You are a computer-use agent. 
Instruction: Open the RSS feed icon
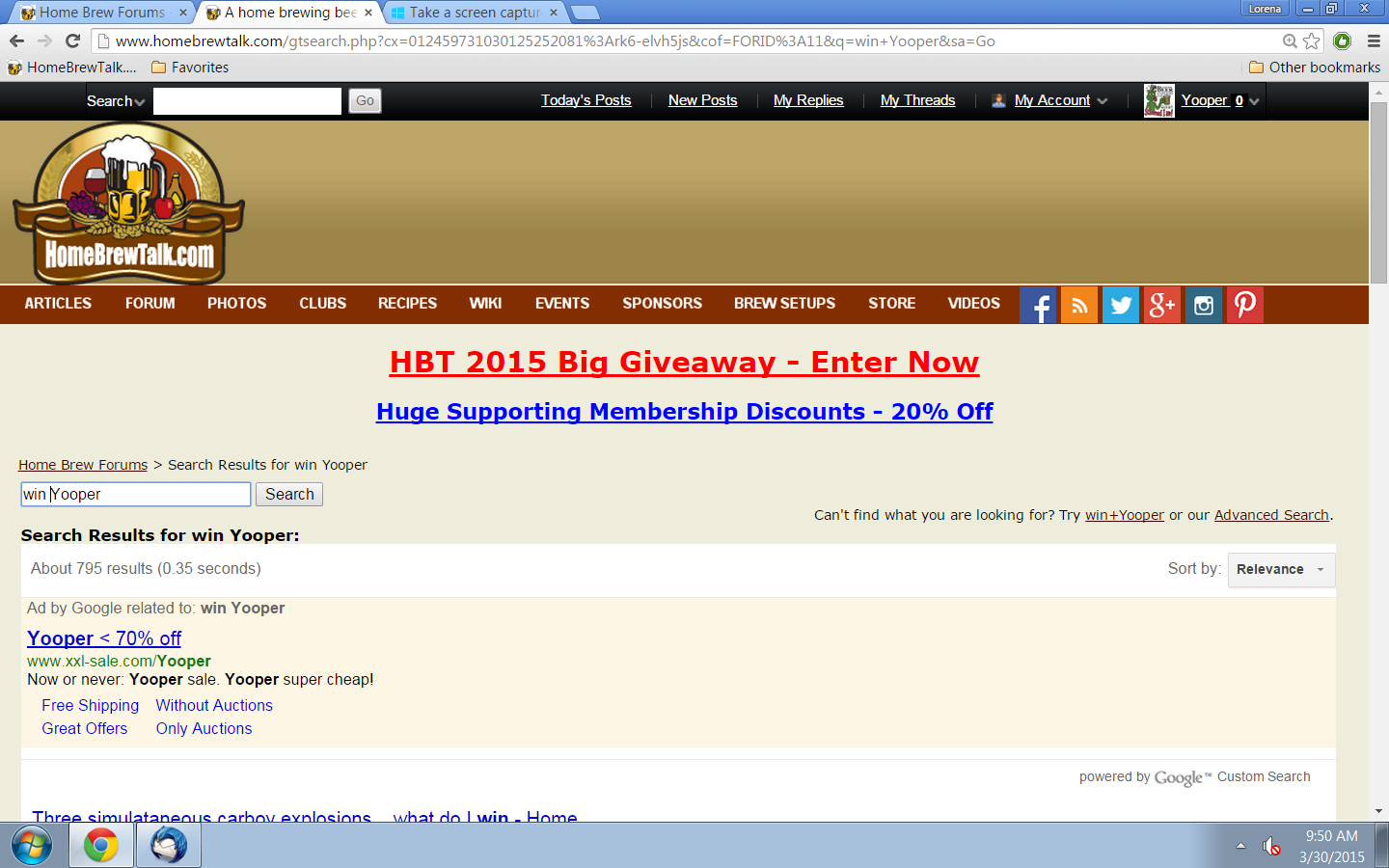[1079, 305]
